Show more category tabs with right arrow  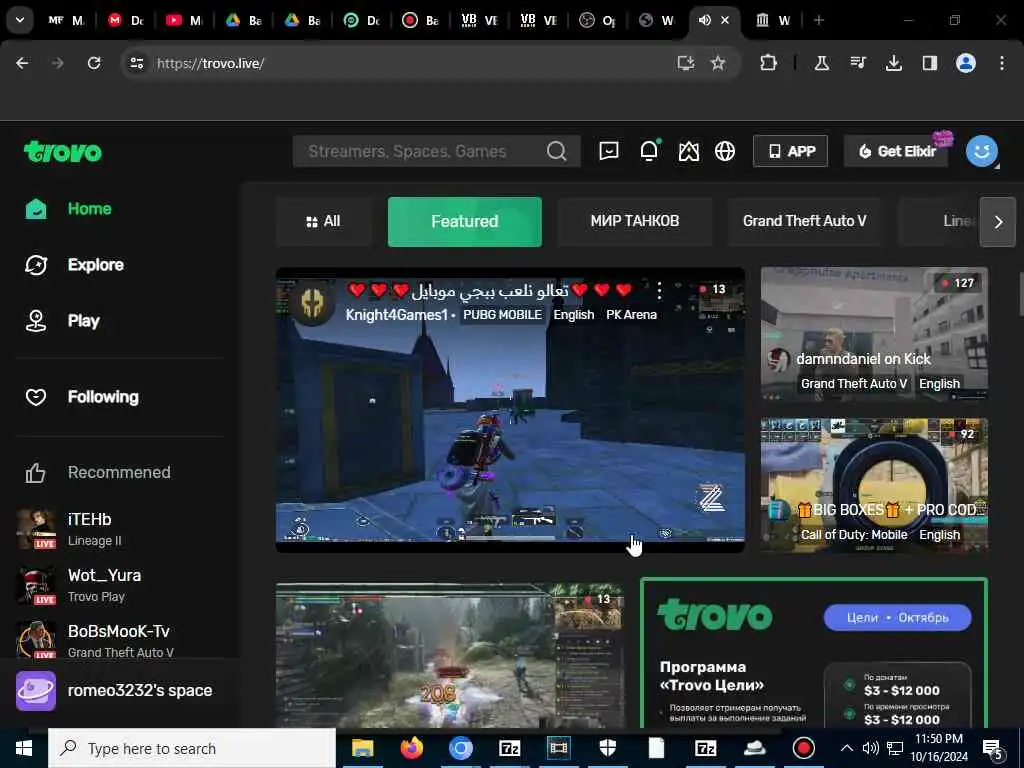997,222
